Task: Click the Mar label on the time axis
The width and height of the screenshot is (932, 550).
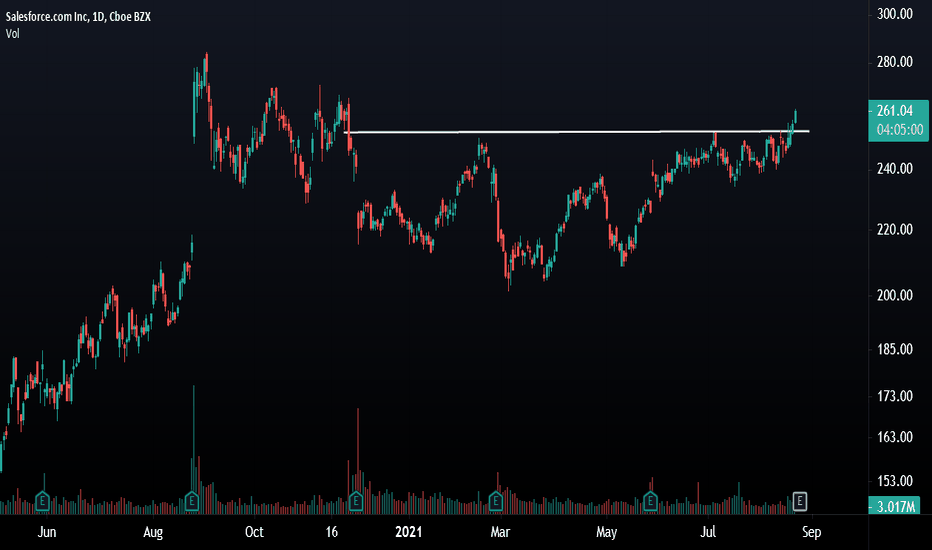Action: coord(500,532)
